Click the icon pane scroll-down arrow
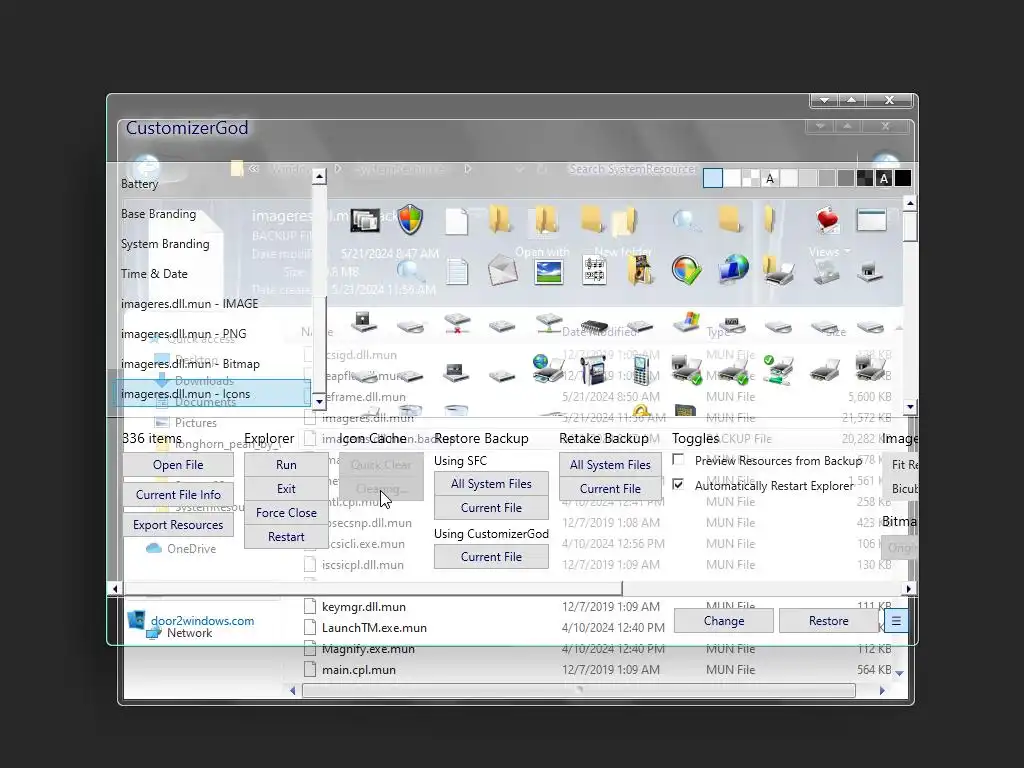 click(x=910, y=407)
